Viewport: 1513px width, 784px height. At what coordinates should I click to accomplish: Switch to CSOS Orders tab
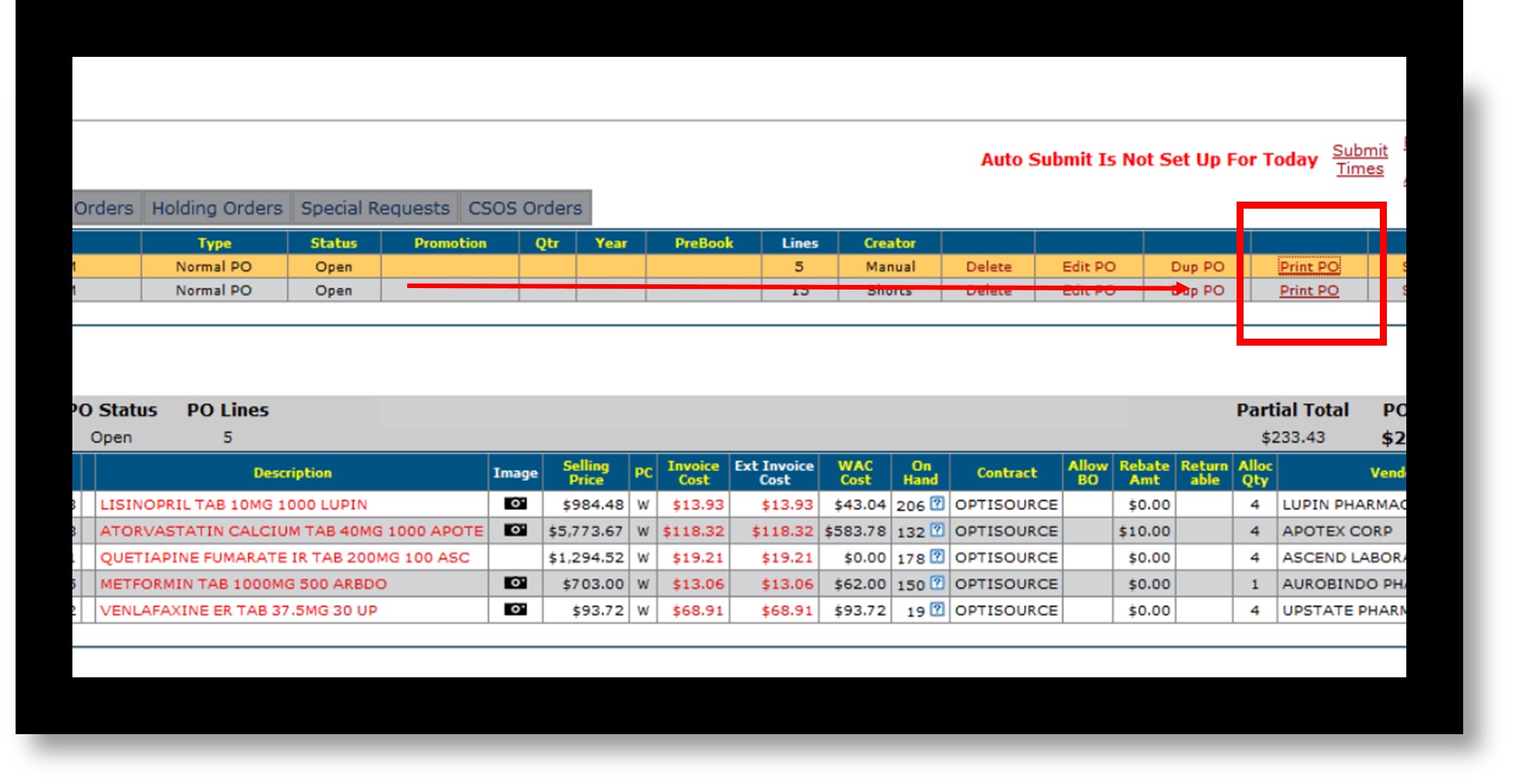coord(525,208)
